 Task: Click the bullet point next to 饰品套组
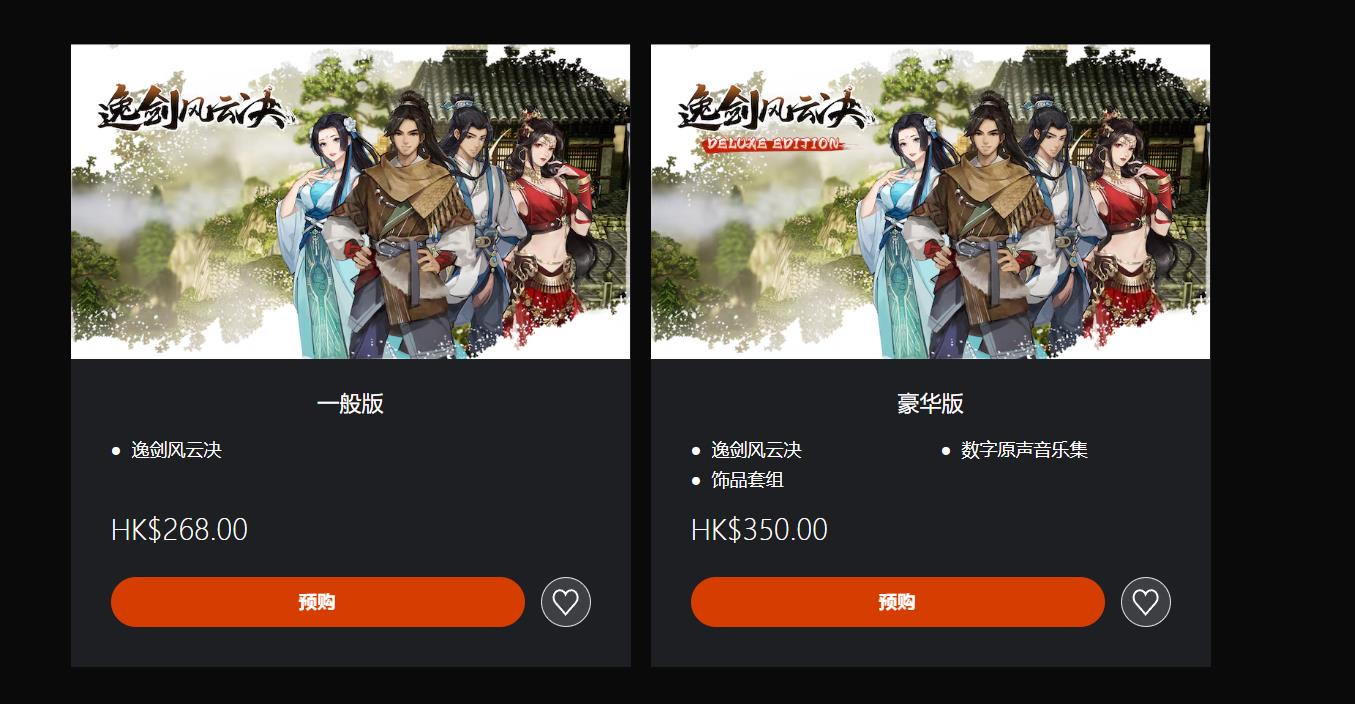click(696, 481)
